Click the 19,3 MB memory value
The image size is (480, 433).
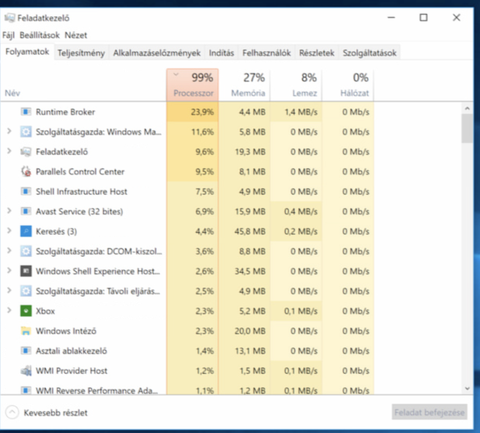pyautogui.click(x=250, y=152)
